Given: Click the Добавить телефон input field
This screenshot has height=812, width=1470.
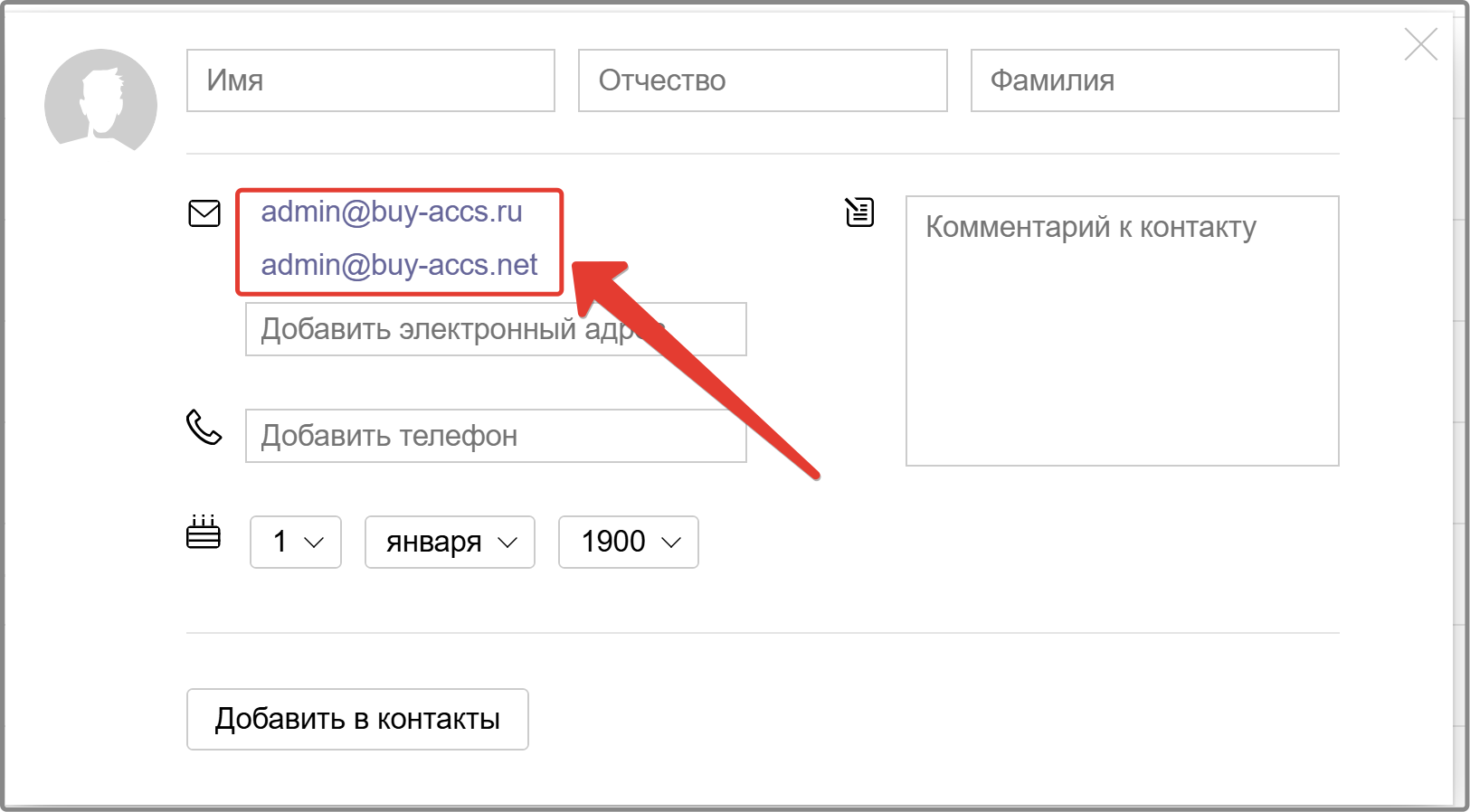Looking at the screenshot, I should tap(496, 436).
